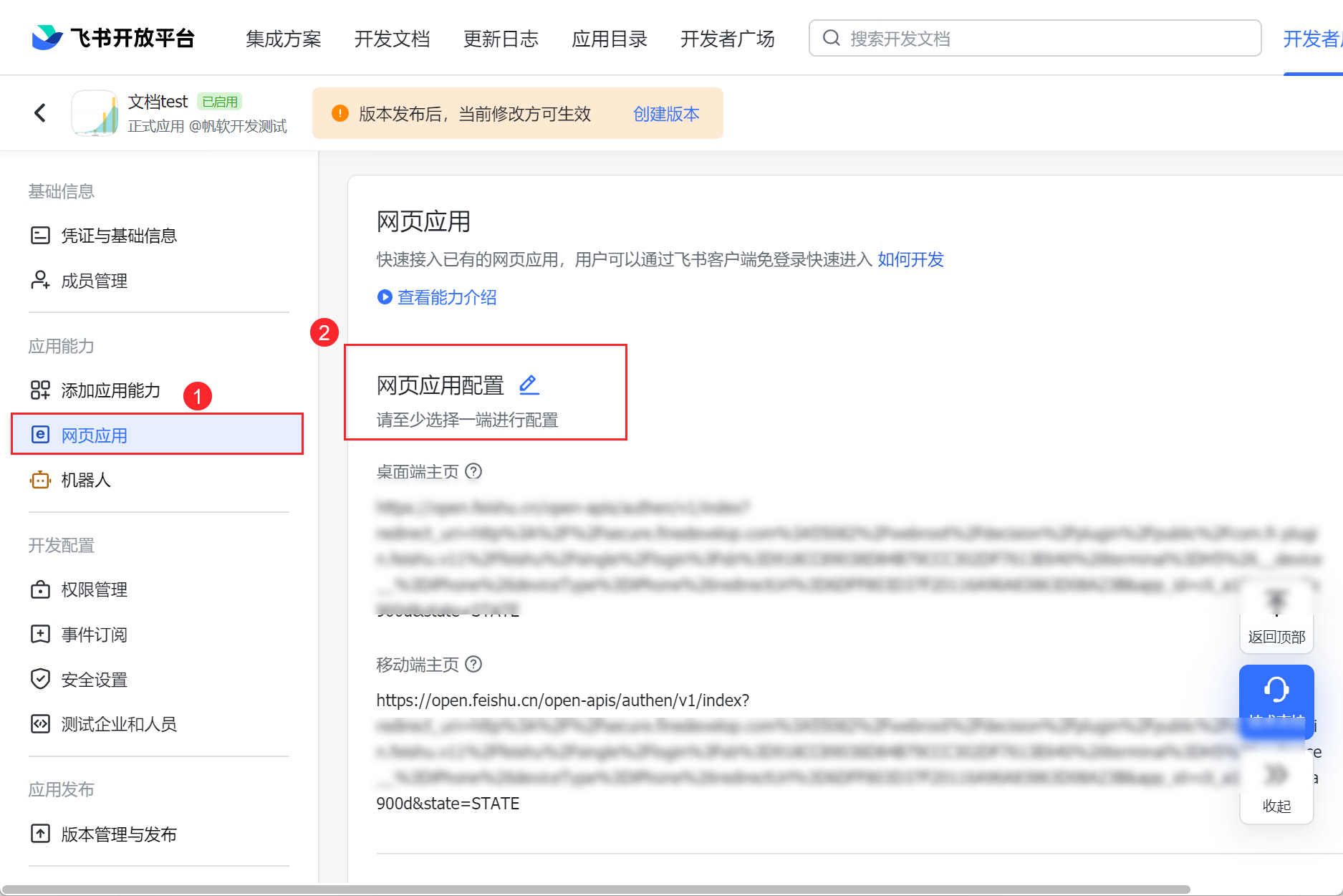Image resolution: width=1343 pixels, height=896 pixels.
Task: Edit 网页应用配置 with the pencil icon
Action: (529, 385)
